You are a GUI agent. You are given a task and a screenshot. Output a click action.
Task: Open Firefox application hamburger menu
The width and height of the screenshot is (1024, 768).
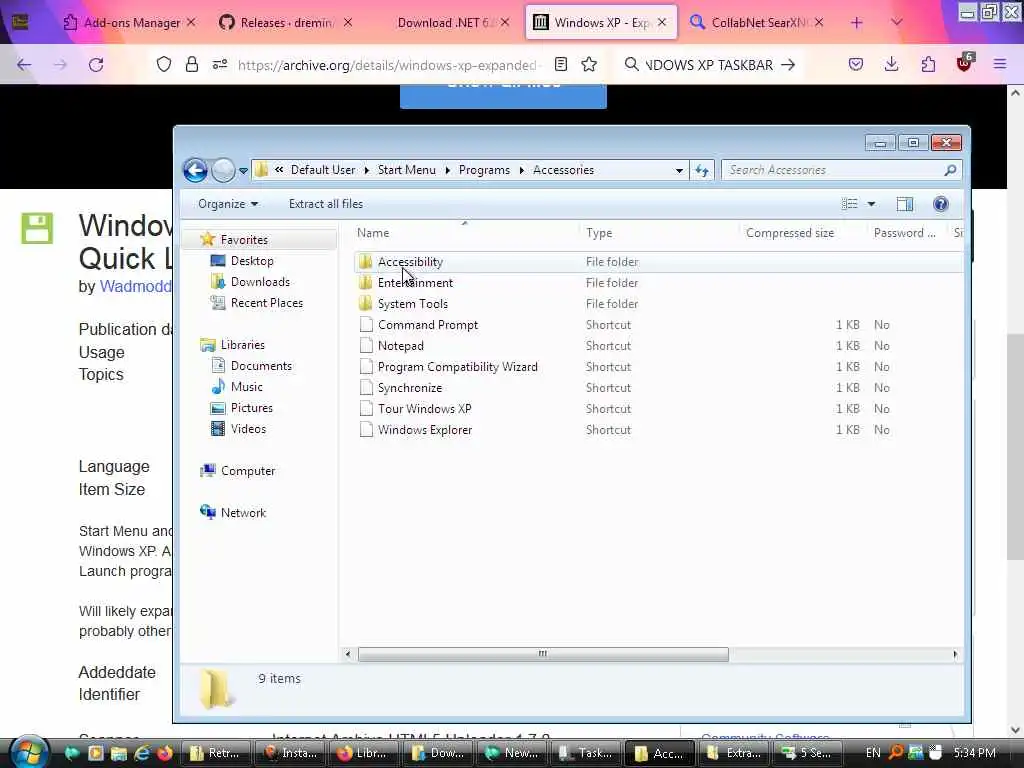1000,64
